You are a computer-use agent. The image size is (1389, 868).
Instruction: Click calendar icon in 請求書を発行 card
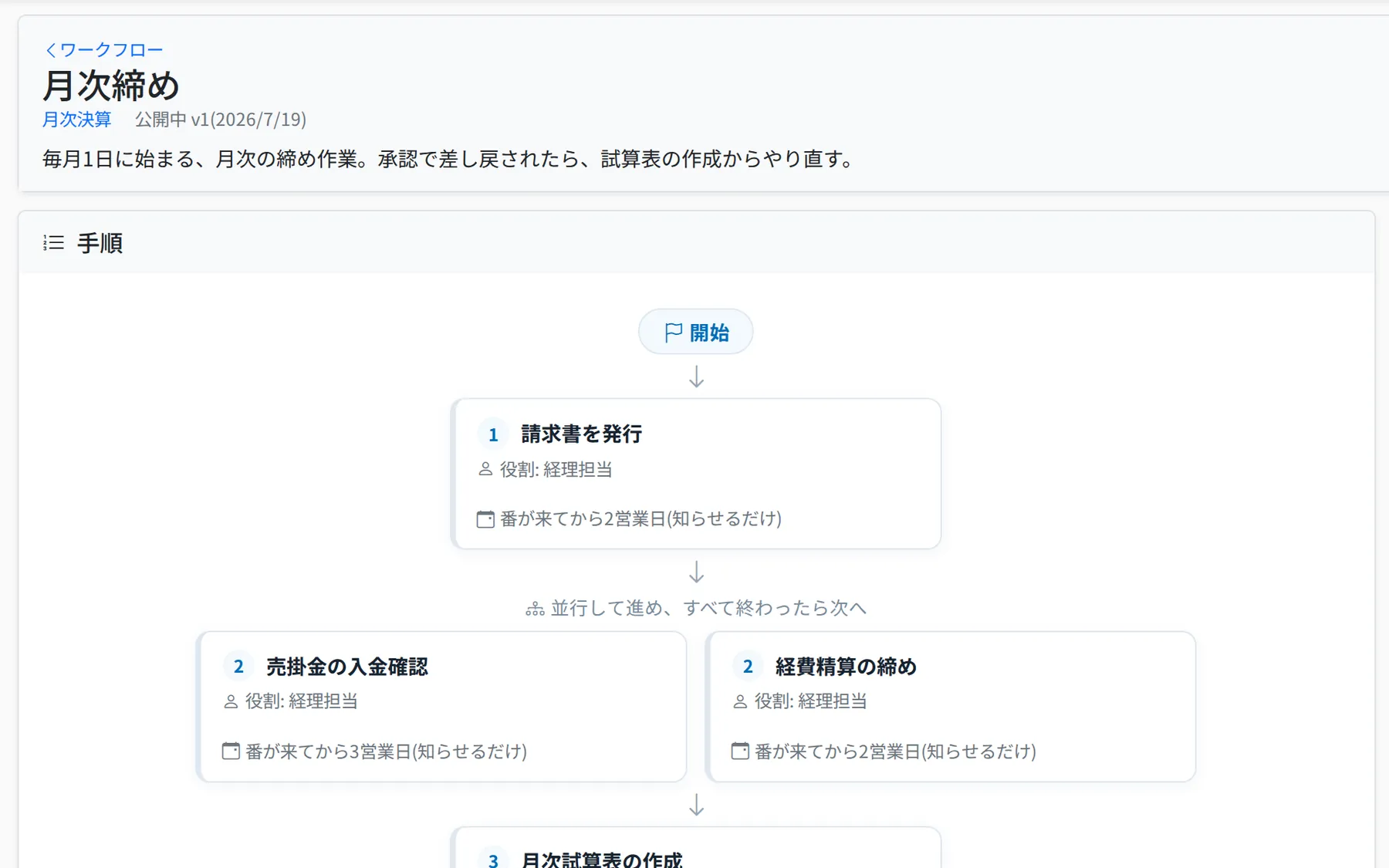(485, 518)
